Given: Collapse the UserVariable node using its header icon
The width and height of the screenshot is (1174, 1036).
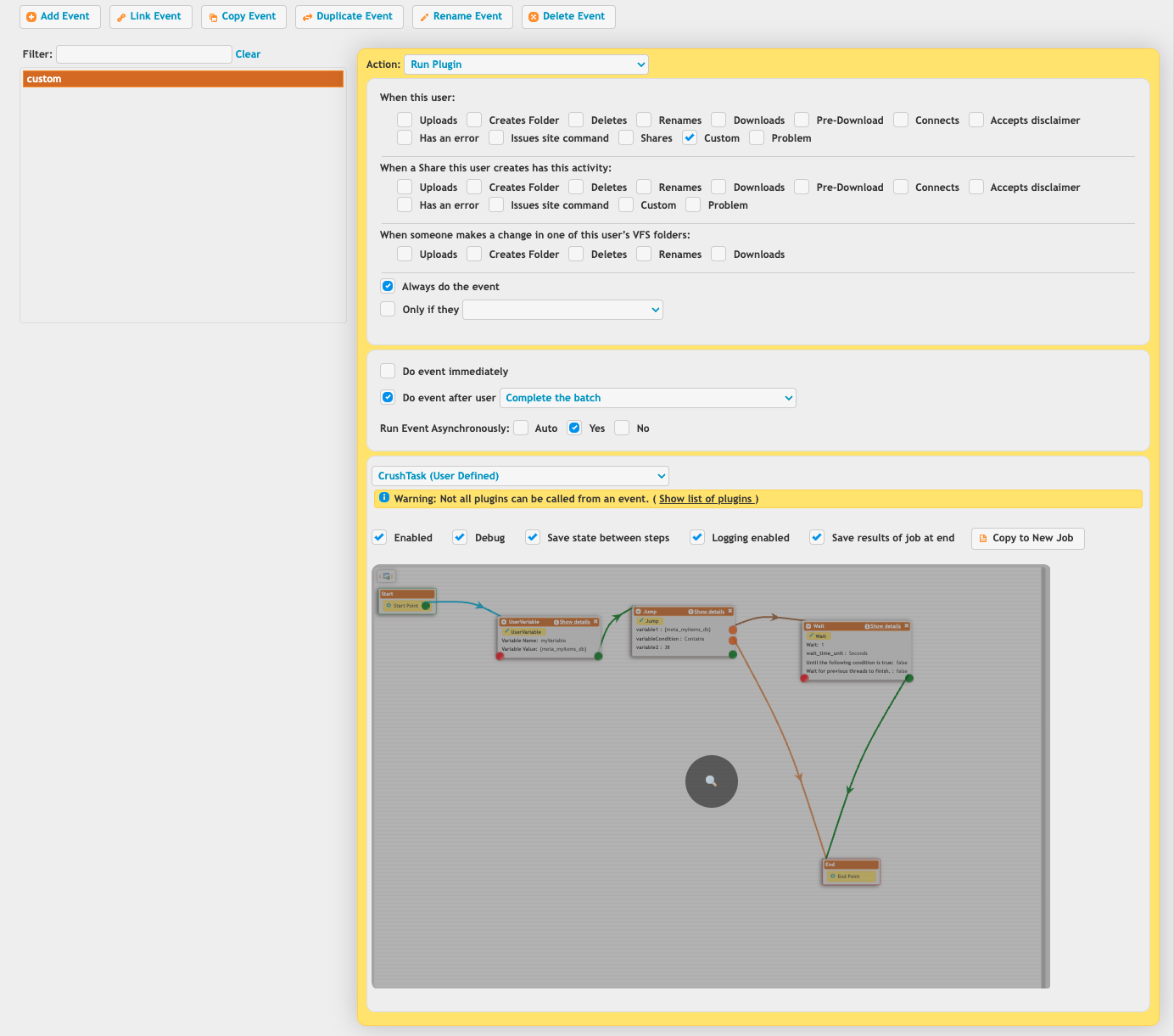Looking at the screenshot, I should coord(504,622).
